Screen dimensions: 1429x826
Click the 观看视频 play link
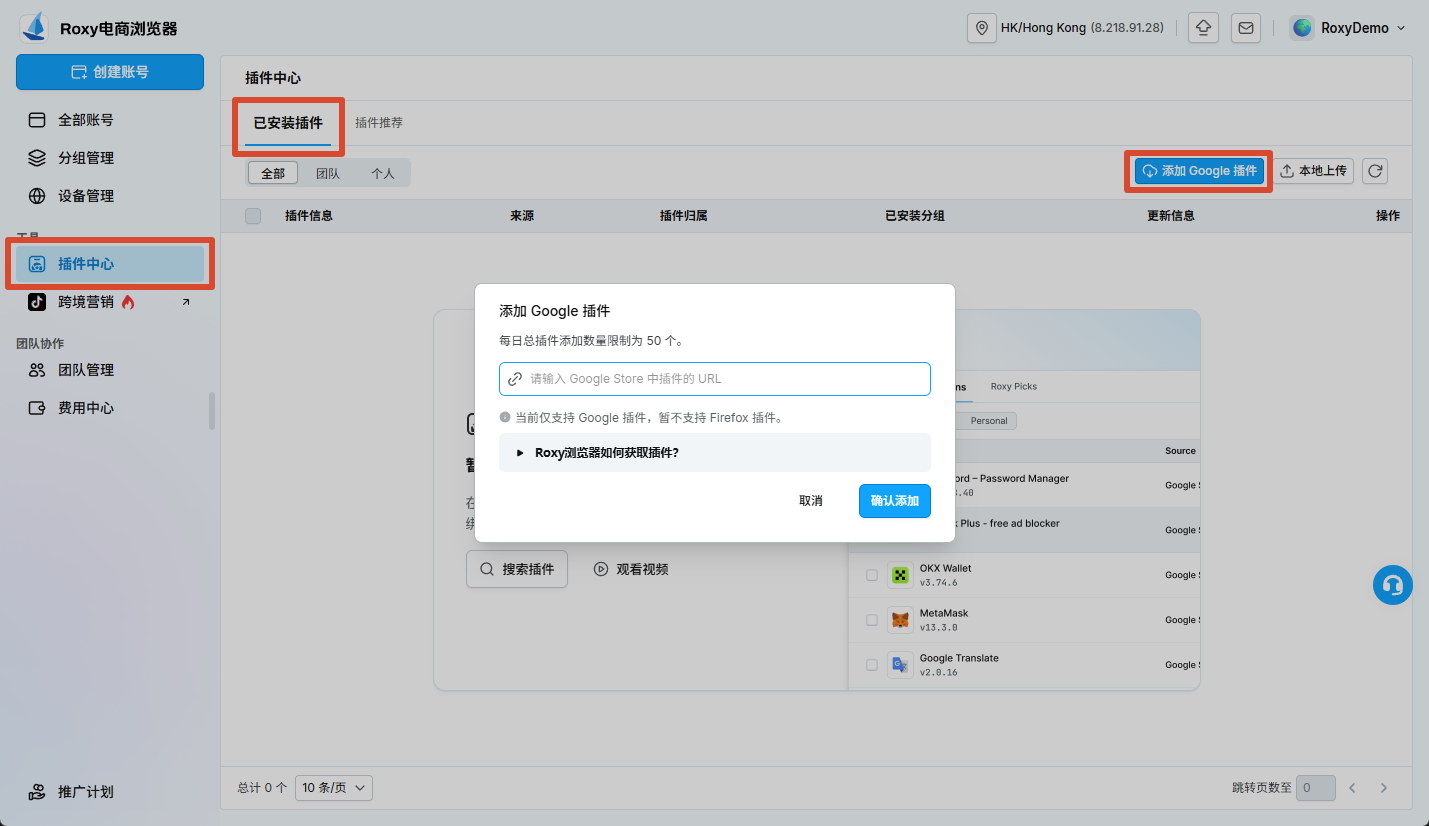click(631, 569)
